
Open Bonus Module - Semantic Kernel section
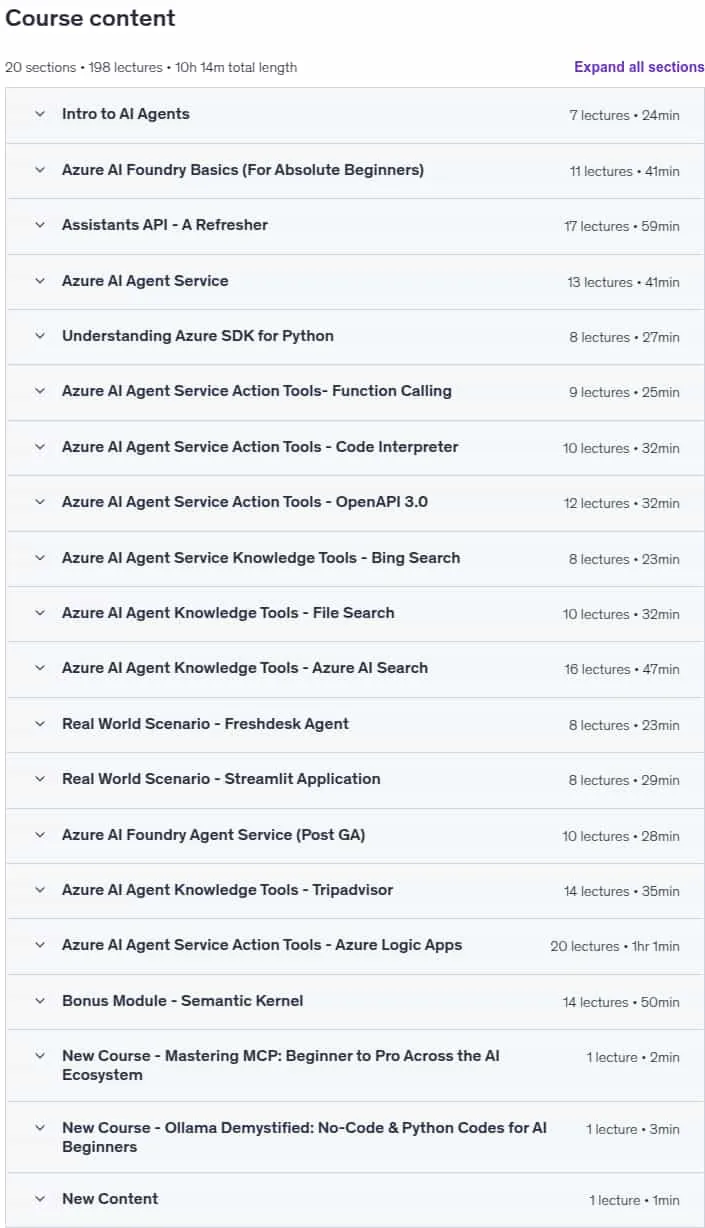point(355,1001)
